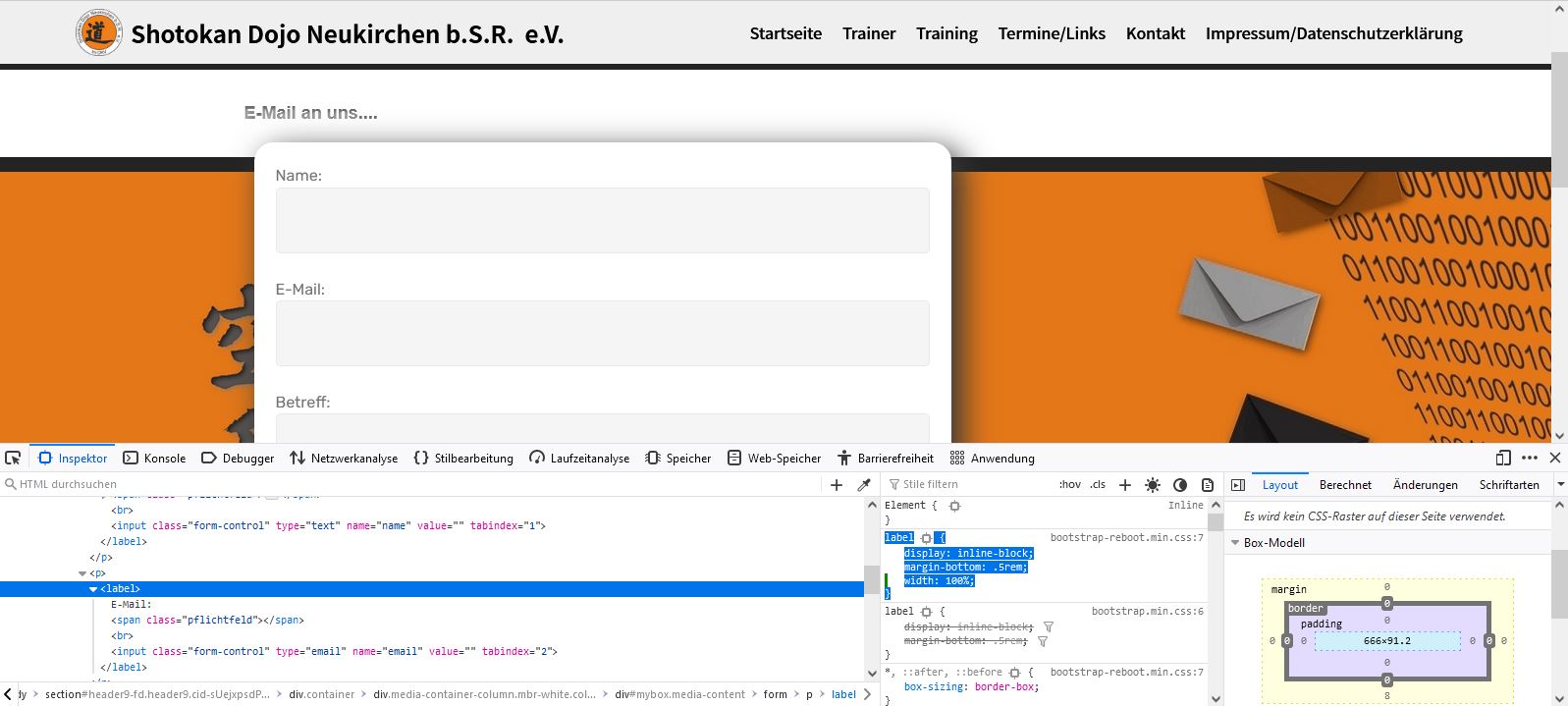Pick a color with the eyedropper

(864, 484)
